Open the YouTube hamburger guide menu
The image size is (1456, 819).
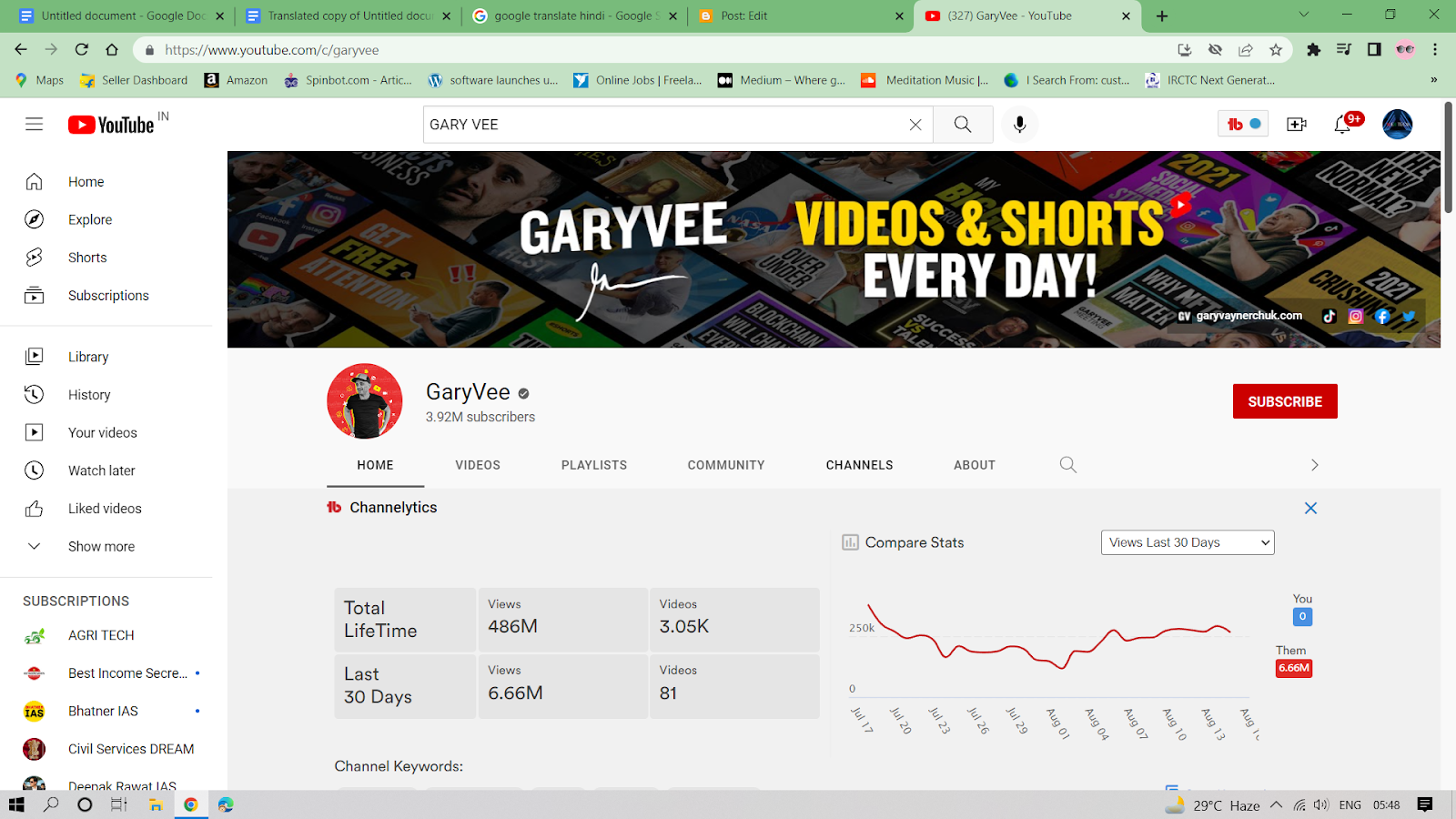coord(34,125)
